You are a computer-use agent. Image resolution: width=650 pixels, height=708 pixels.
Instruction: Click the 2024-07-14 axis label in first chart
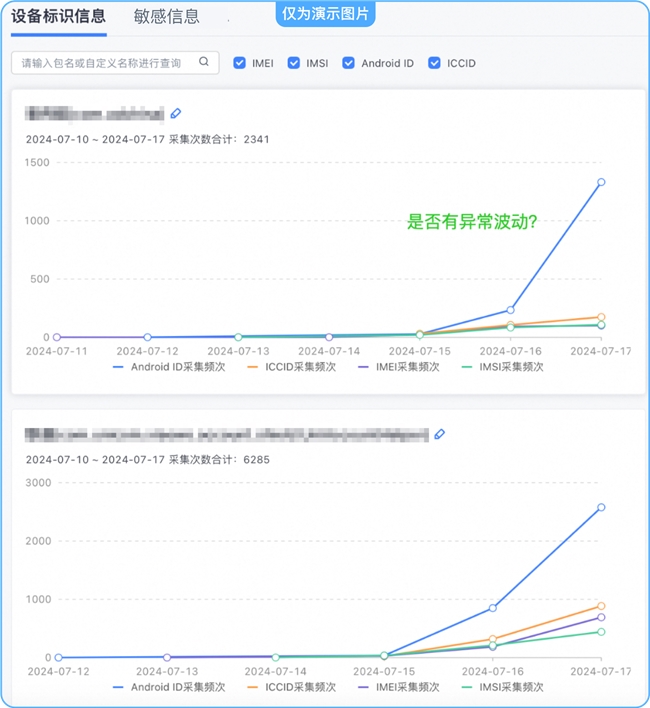coord(329,351)
